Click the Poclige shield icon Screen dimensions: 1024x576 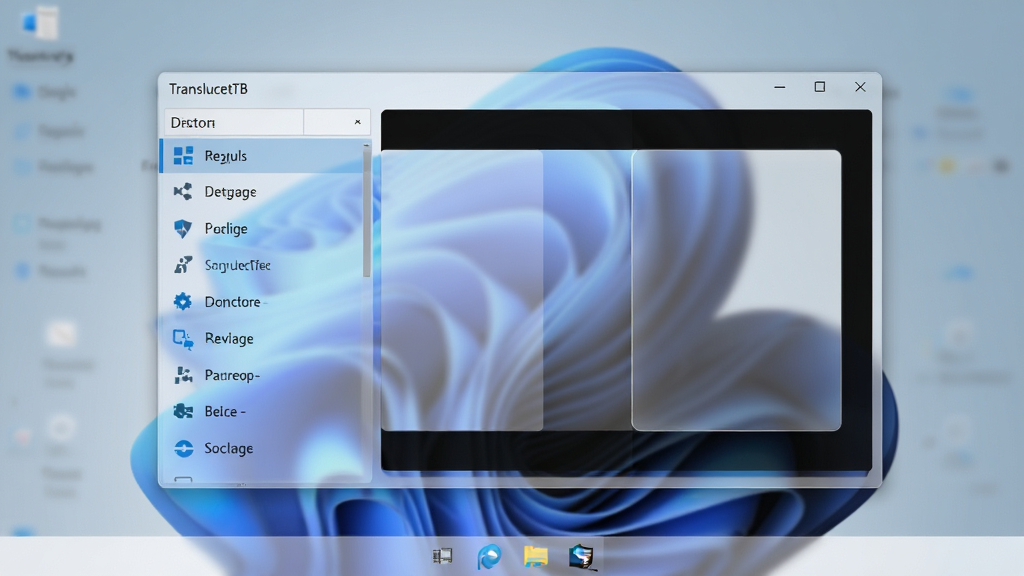pyautogui.click(x=183, y=228)
